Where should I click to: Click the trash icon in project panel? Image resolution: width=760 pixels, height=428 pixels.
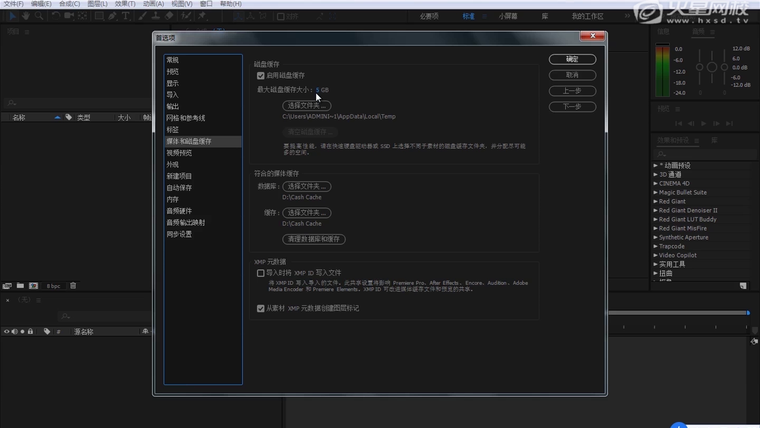pos(72,286)
